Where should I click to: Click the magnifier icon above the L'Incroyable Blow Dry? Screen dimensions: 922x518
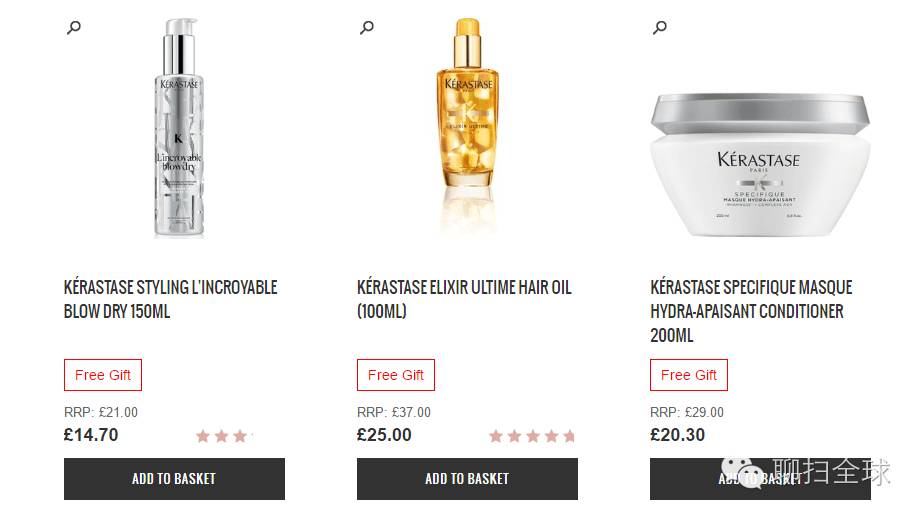pyautogui.click(x=73, y=28)
